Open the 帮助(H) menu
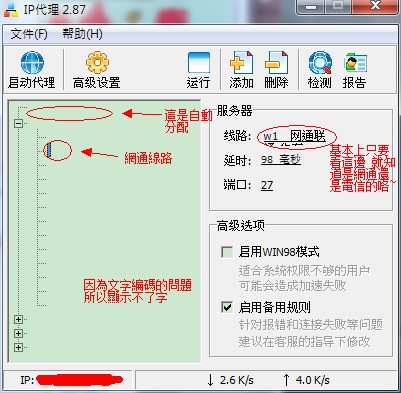Viewport: 401px width, 393px height. tap(82, 34)
